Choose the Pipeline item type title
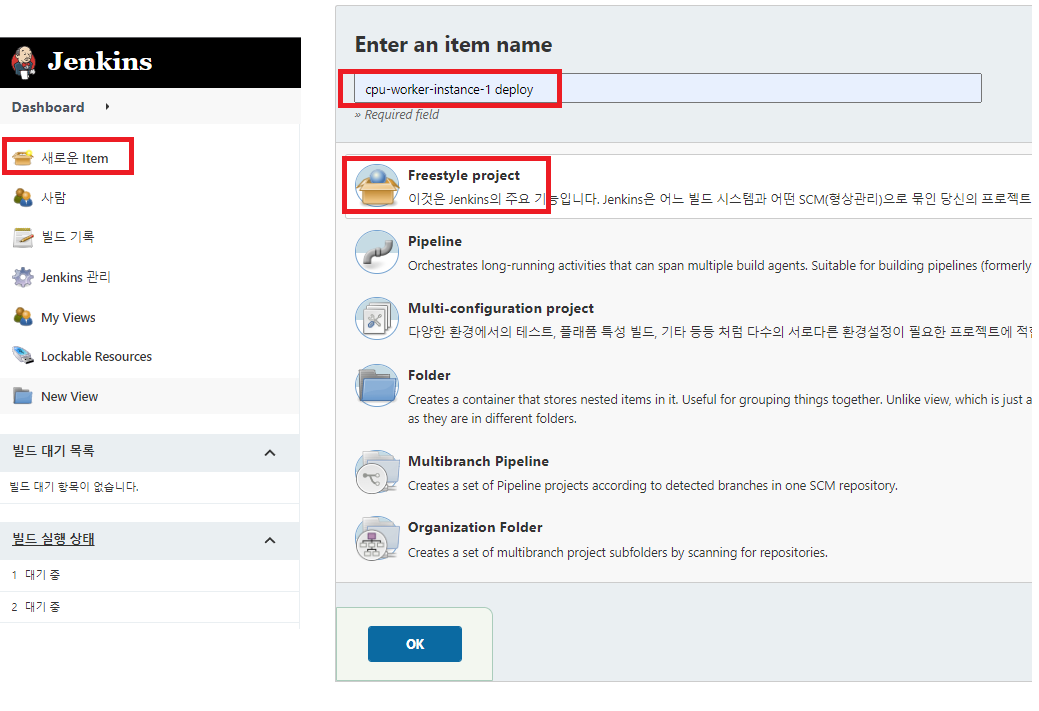 coord(435,241)
